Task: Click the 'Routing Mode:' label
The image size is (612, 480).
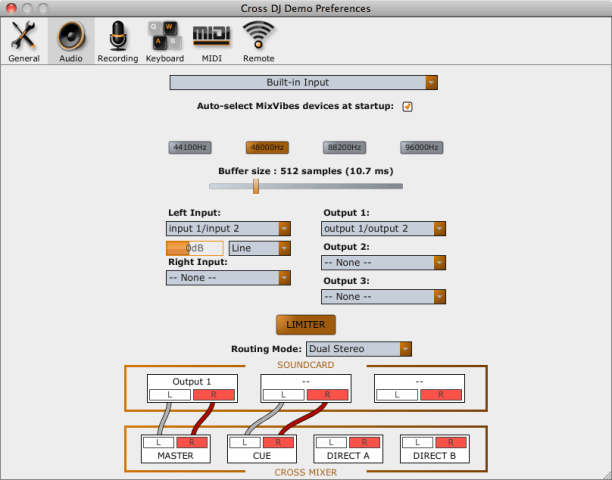Action: (266, 349)
